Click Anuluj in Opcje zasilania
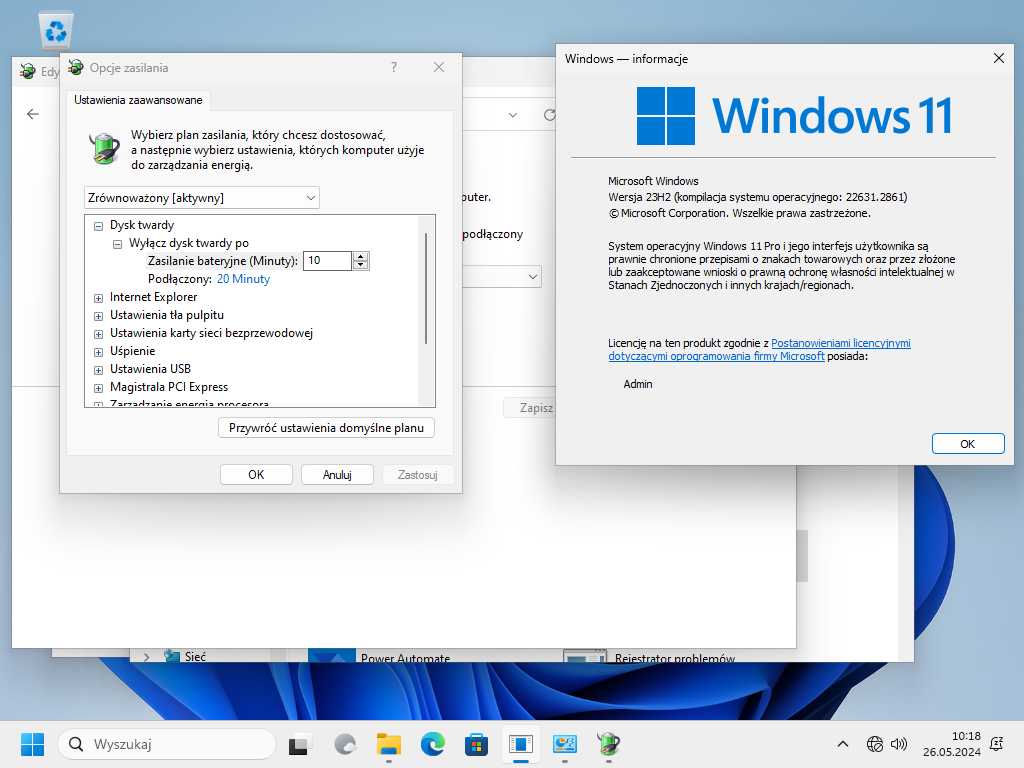1024x768 pixels. (337, 475)
